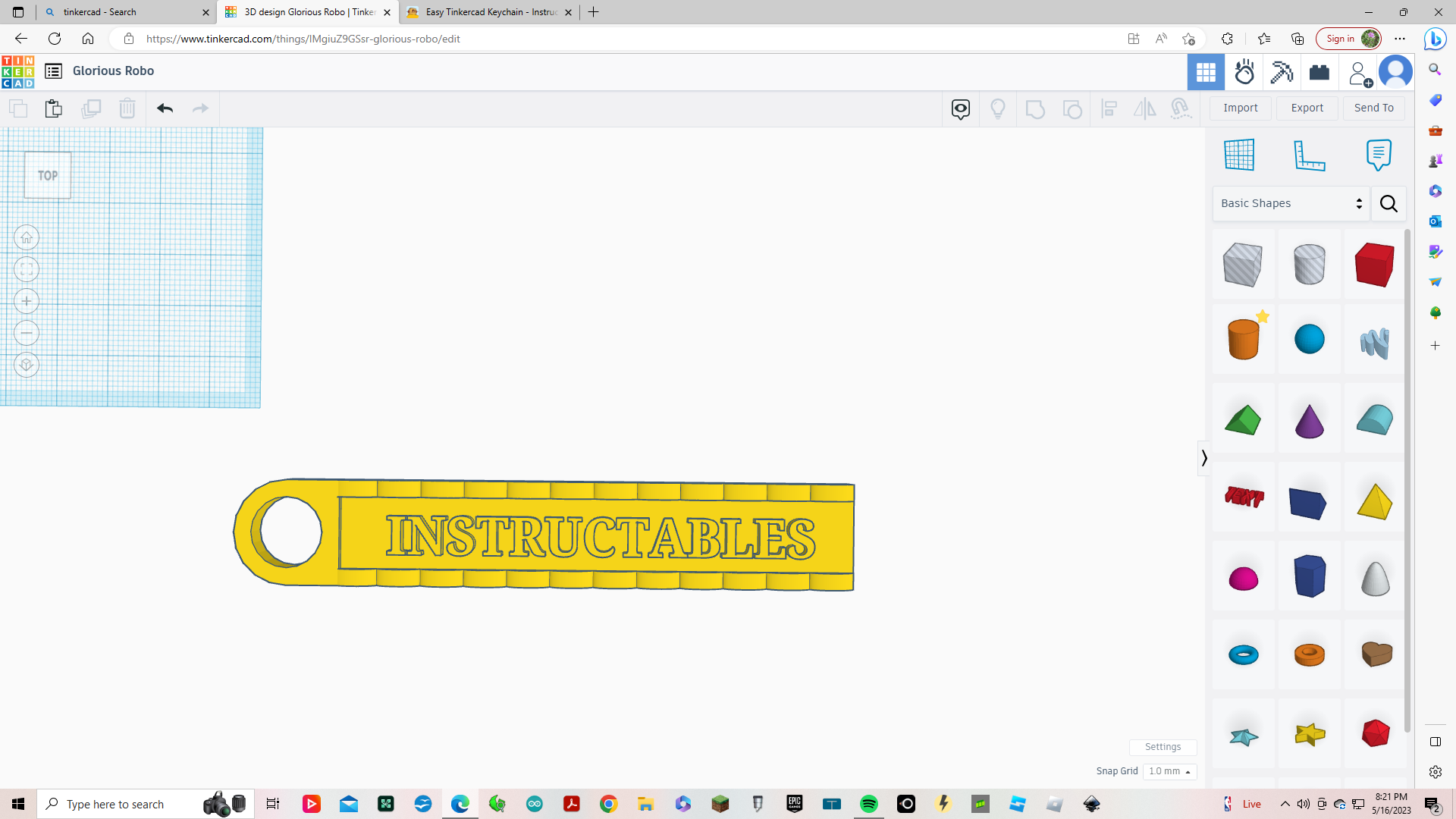Open the Basic Shapes dropdown

click(1290, 203)
